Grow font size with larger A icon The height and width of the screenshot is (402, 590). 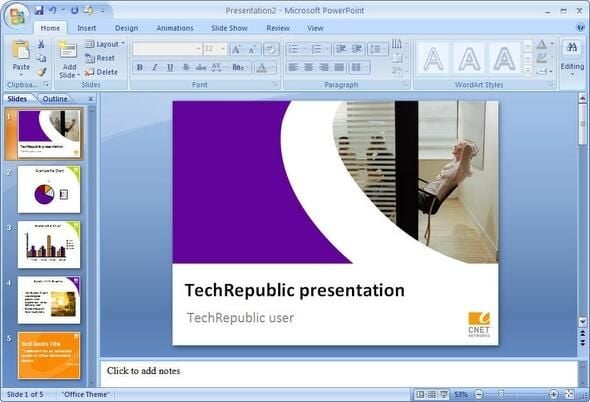(x=236, y=49)
